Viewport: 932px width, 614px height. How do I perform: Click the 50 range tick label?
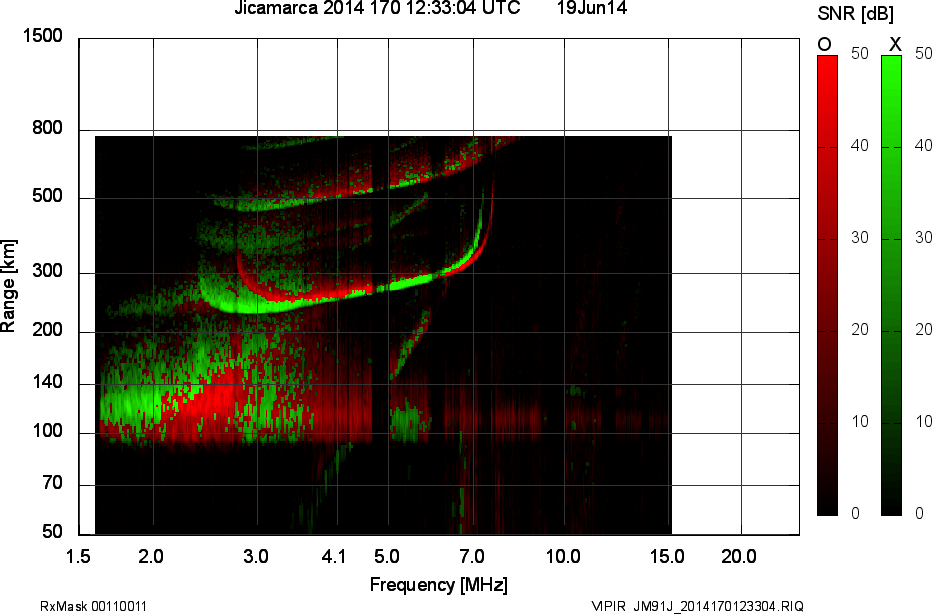coord(53,531)
